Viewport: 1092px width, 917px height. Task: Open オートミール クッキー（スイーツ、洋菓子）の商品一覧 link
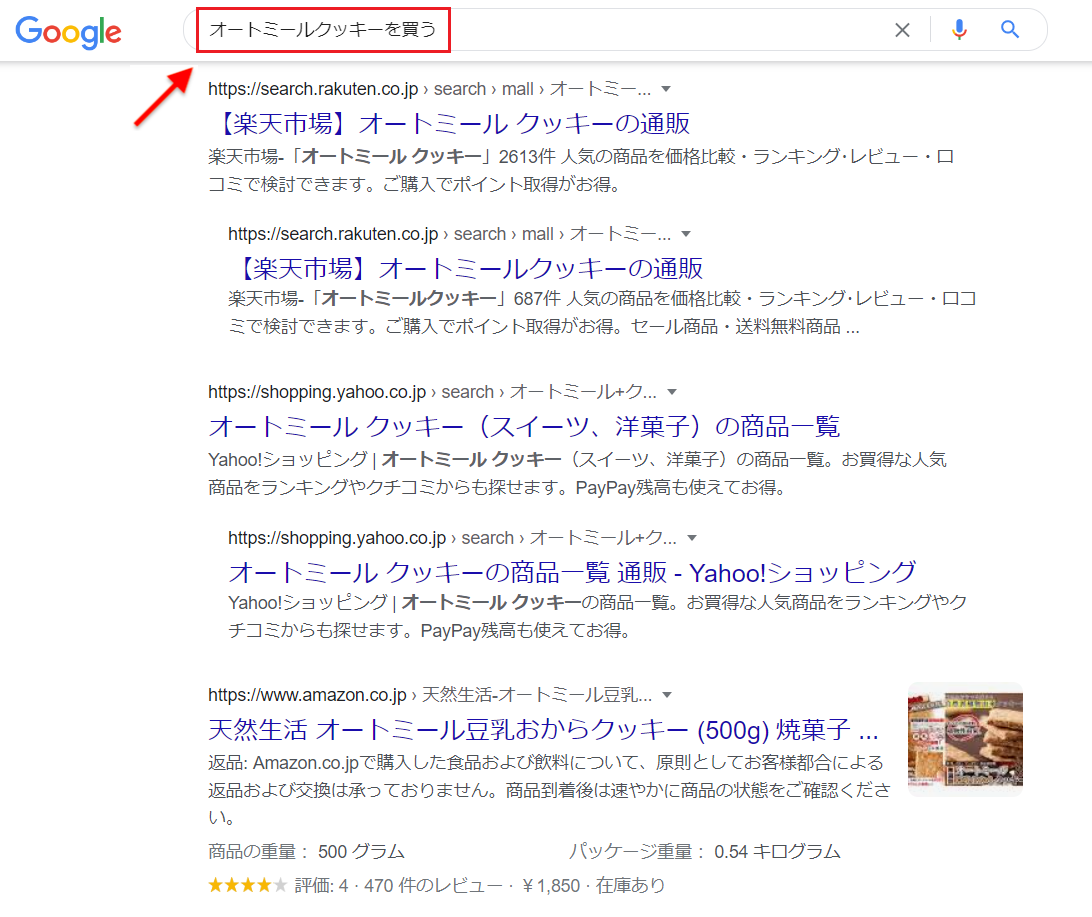point(524,426)
